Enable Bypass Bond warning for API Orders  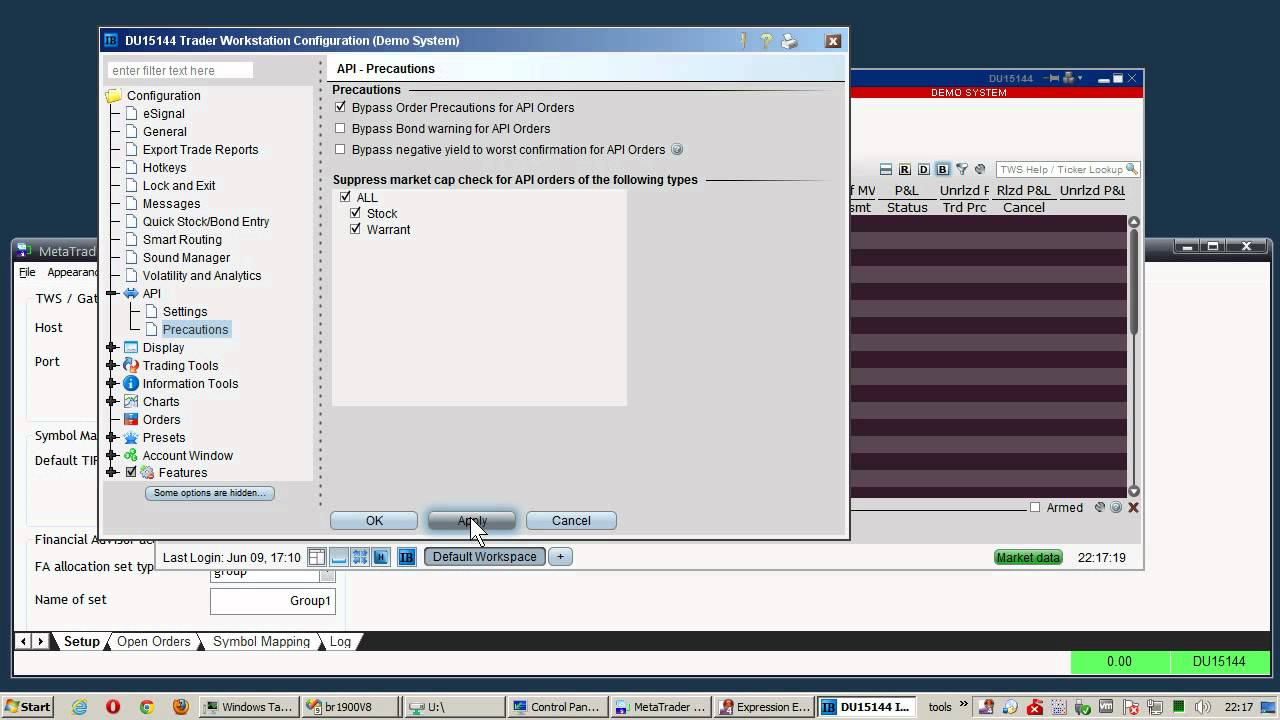[x=341, y=128]
